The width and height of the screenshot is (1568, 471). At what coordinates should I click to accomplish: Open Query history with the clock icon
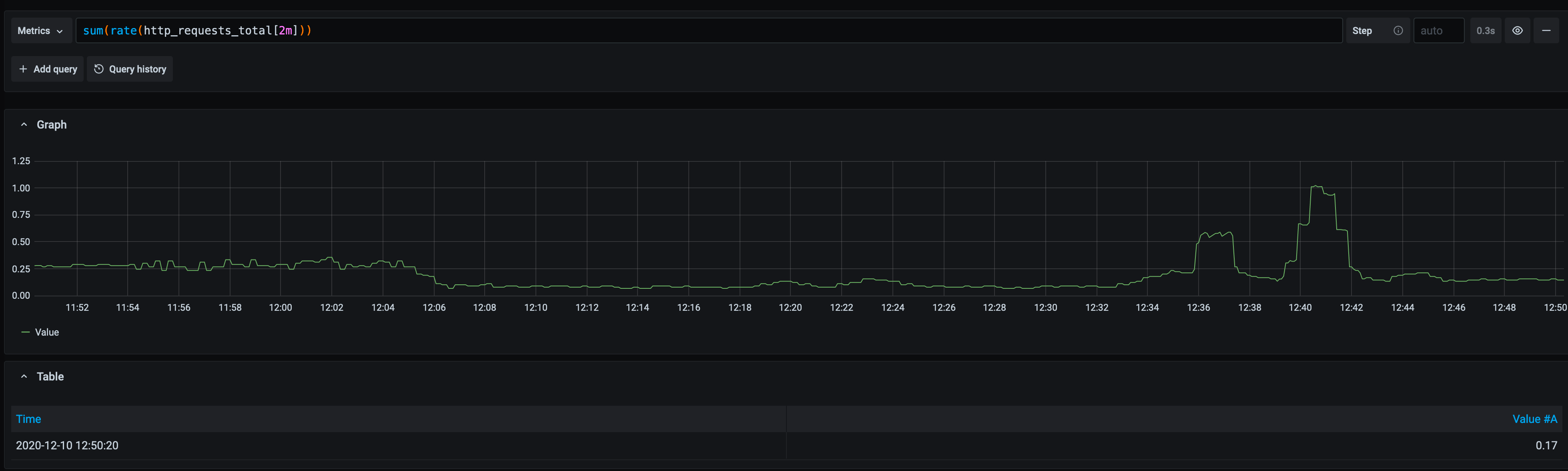point(98,69)
